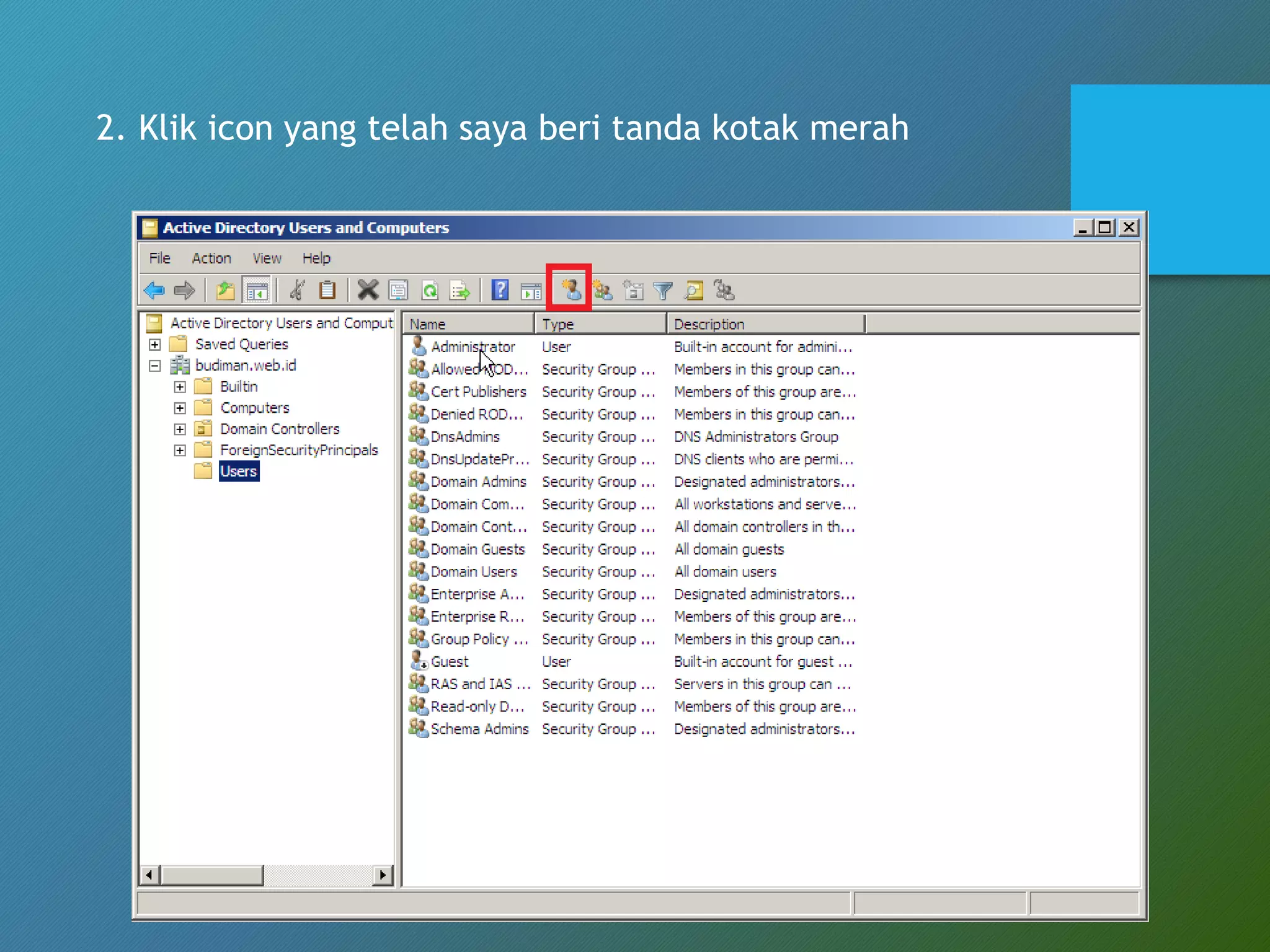Click the tree pane horizontal scrollbar thumb
1270x952 pixels.
click(212, 875)
